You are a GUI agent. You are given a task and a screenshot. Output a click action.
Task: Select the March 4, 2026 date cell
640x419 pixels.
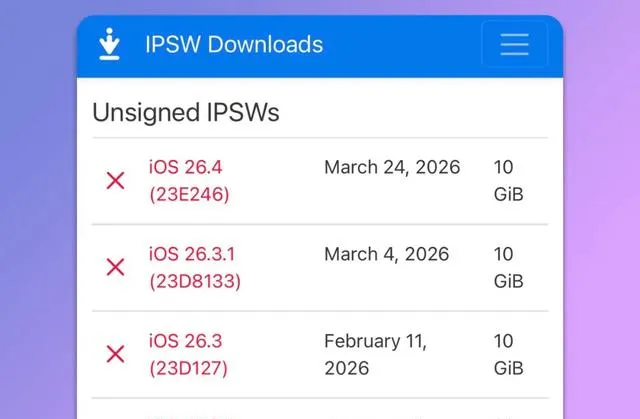[387, 254]
